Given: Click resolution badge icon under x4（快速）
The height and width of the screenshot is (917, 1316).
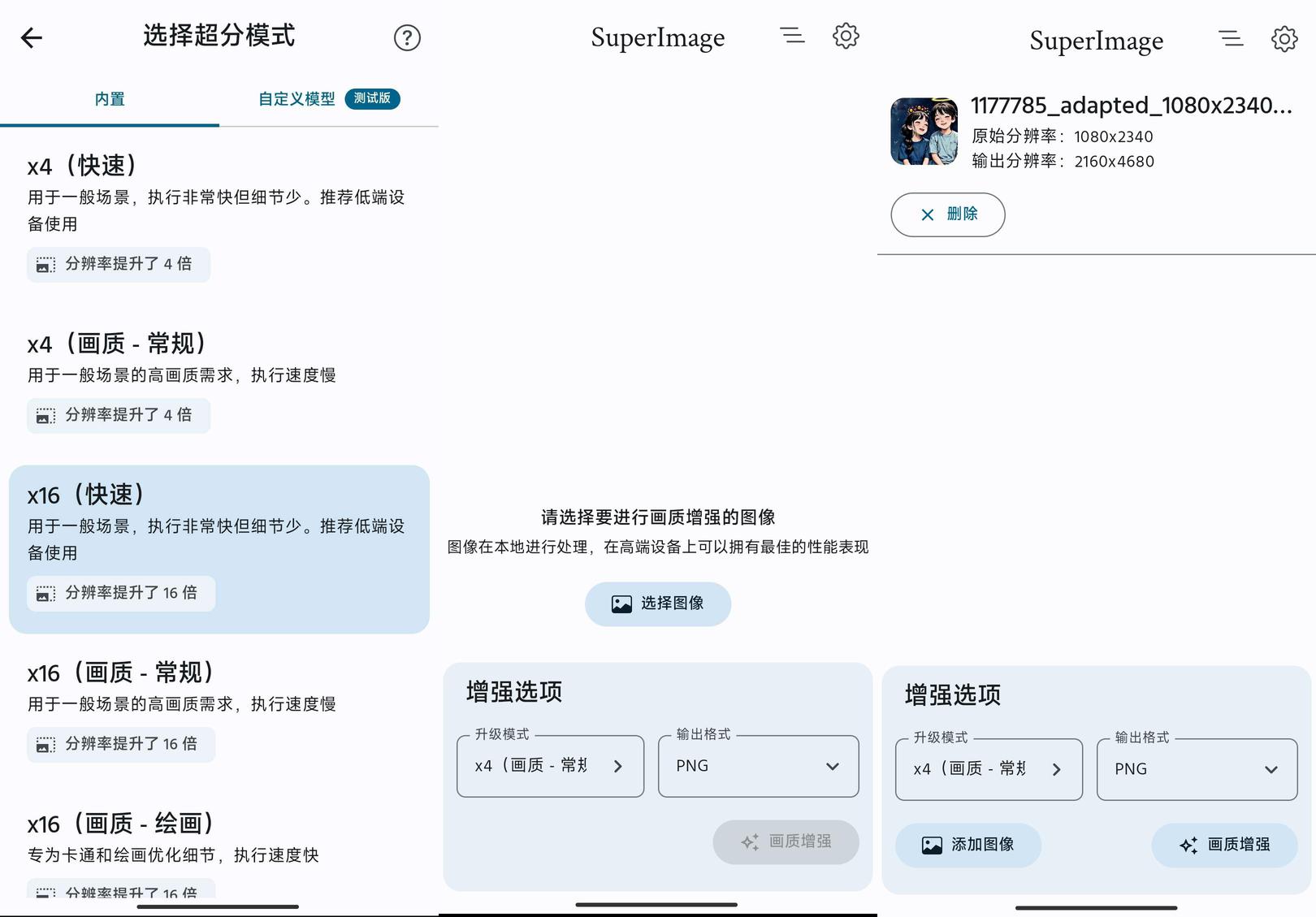Looking at the screenshot, I should (45, 265).
